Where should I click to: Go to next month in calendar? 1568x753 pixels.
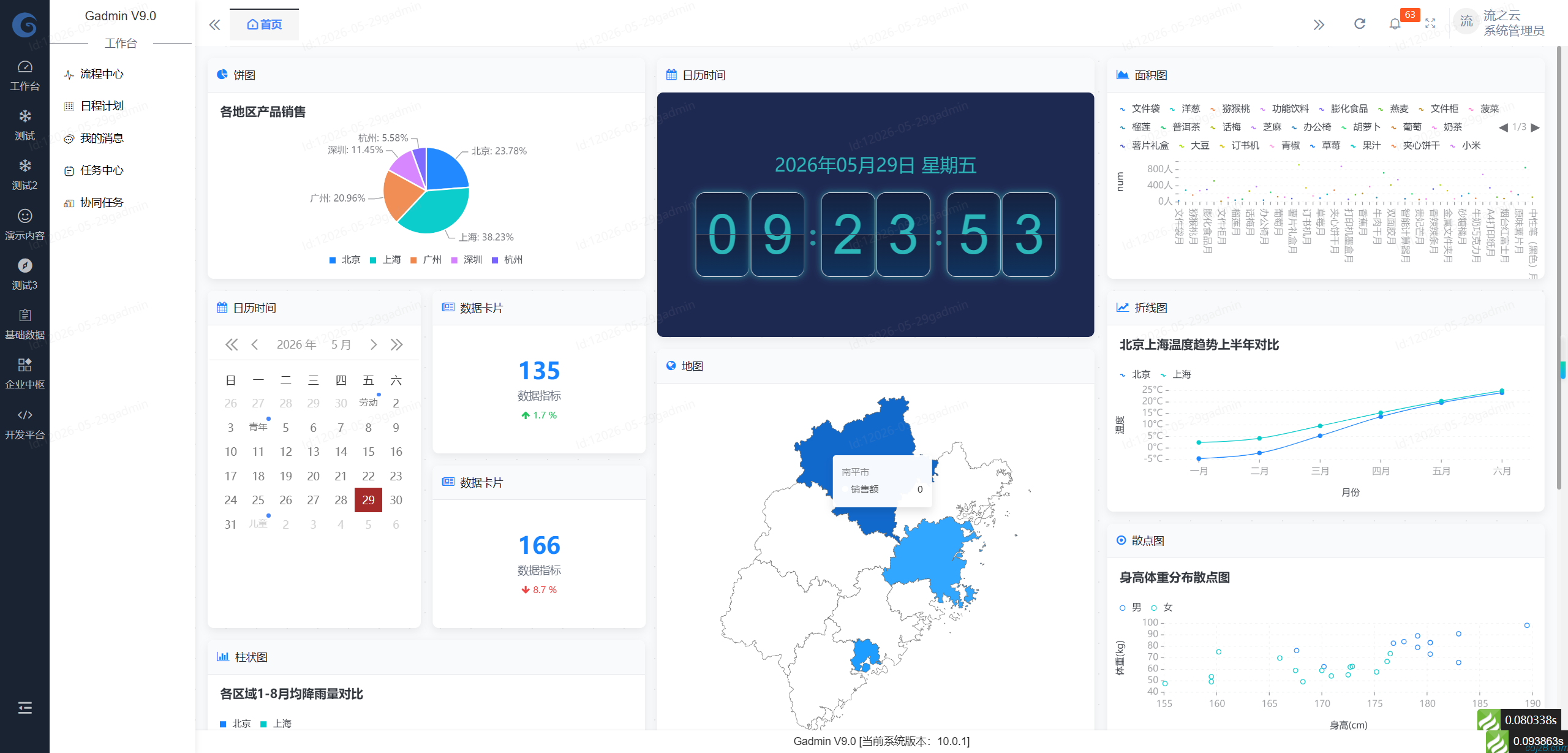(374, 344)
